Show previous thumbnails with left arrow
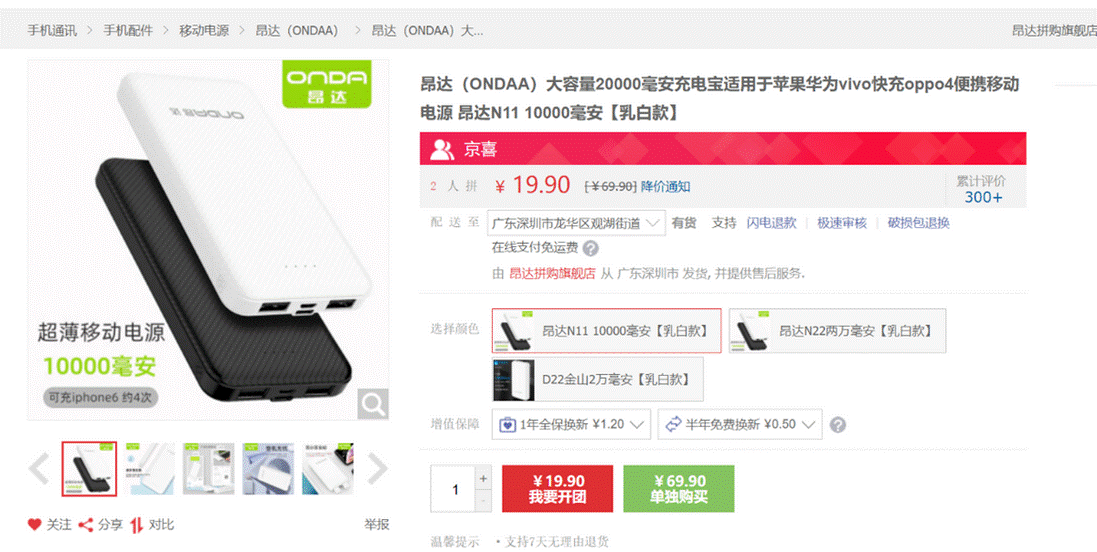The height and width of the screenshot is (552, 1097). [39, 469]
